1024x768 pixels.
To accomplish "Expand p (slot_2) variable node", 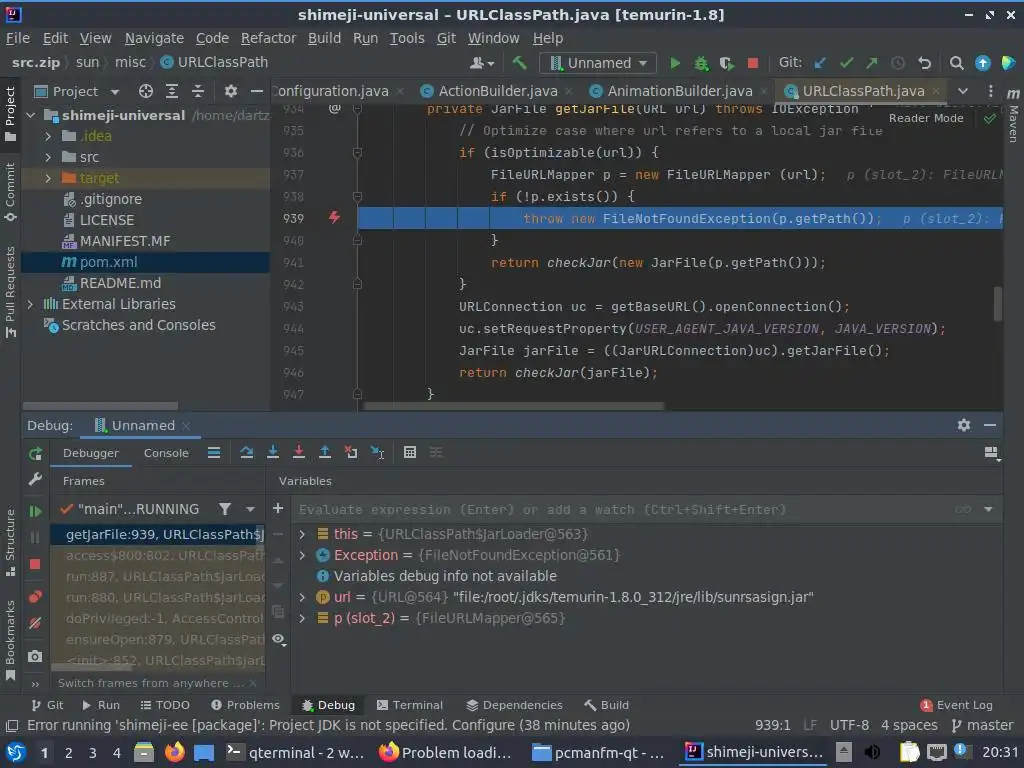I will 302,618.
